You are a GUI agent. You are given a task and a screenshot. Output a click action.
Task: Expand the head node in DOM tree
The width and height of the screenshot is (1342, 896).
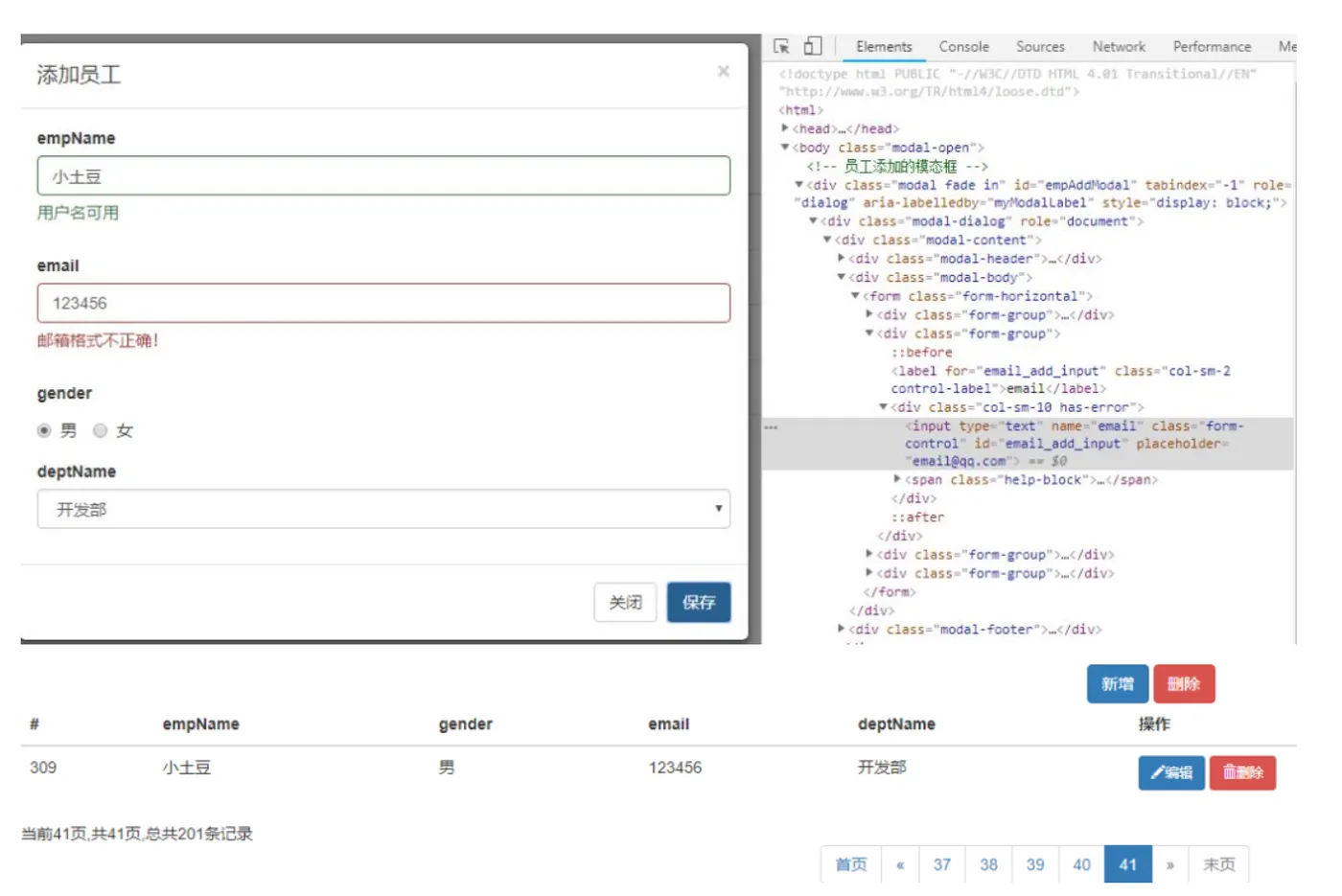coord(785,128)
